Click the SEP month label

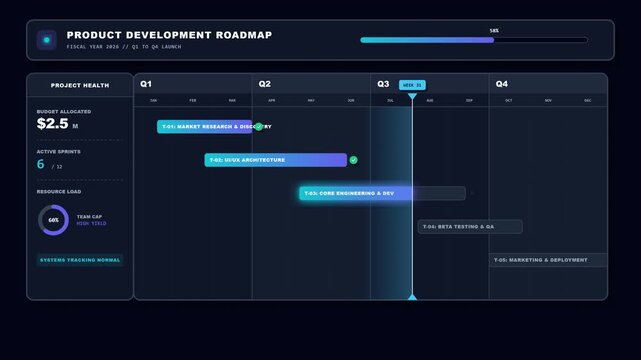click(x=469, y=101)
